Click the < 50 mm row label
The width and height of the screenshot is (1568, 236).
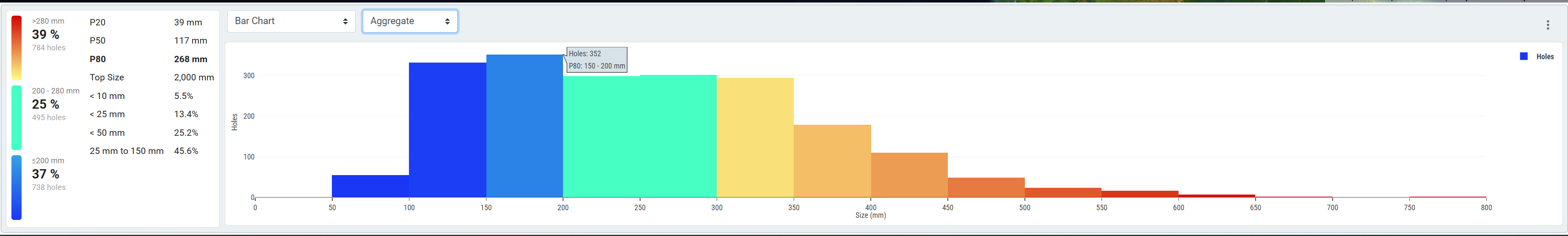point(107,133)
